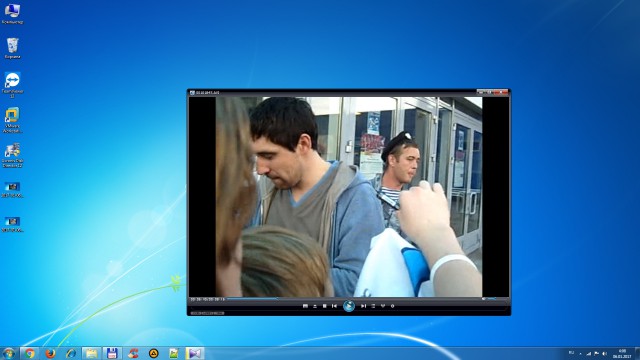640x360 pixels.
Task: Click the leftmost player control icon
Action: click(305, 306)
